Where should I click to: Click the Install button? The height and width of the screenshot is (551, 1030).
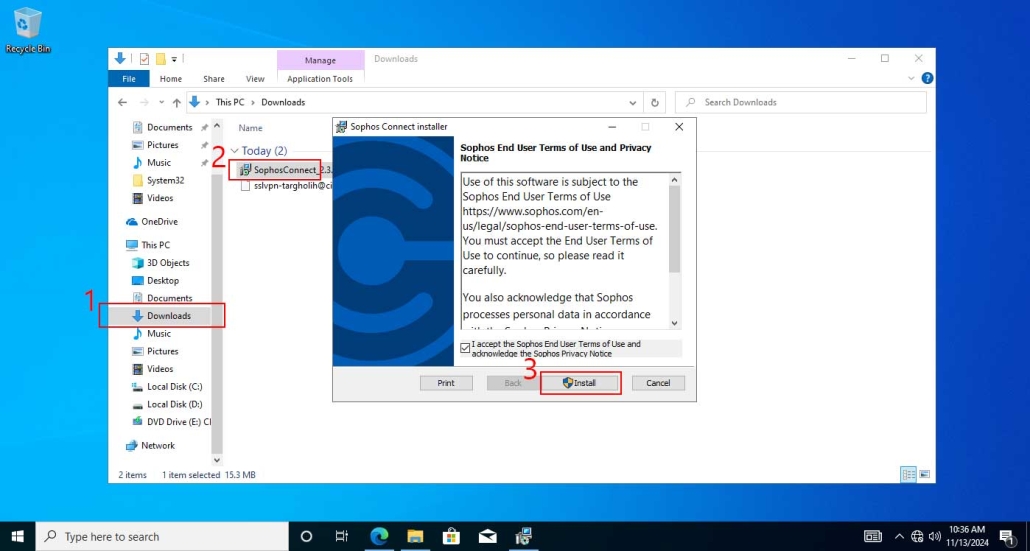[579, 383]
